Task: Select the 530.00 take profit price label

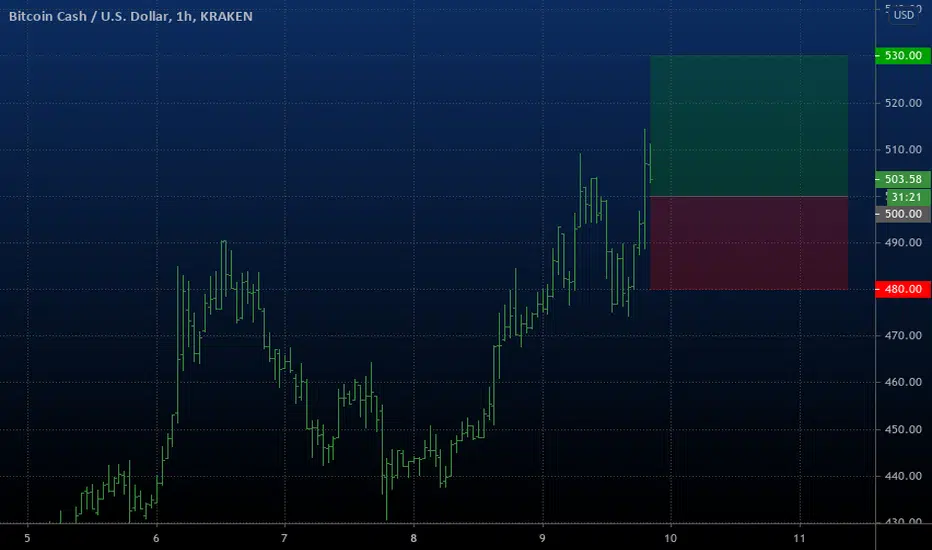Action: [903, 55]
